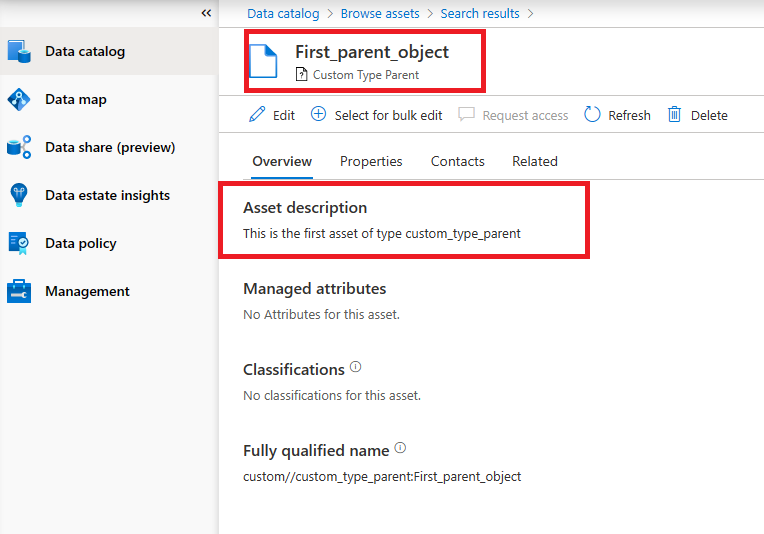Click the Data map sidebar icon
The width and height of the screenshot is (764, 534).
[19, 100]
